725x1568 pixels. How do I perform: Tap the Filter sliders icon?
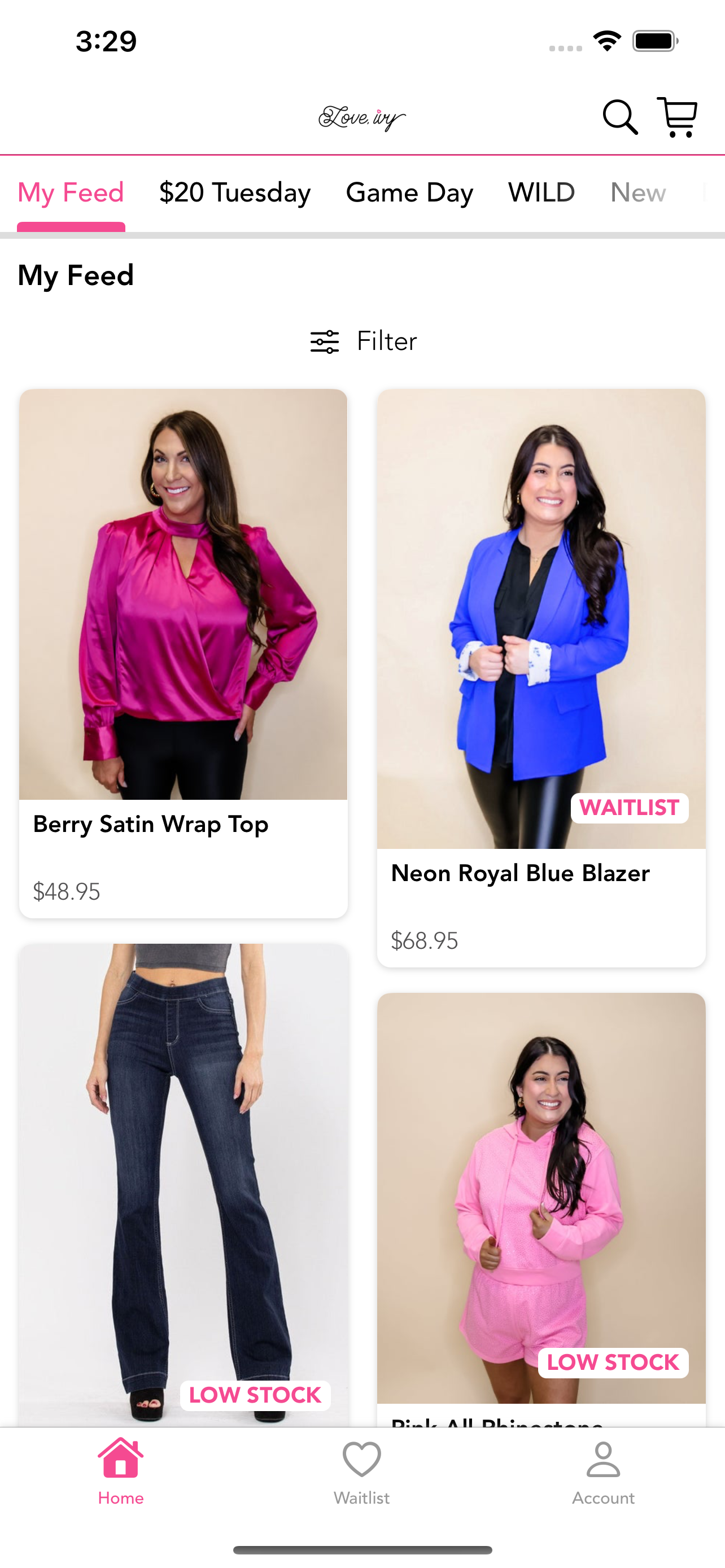click(325, 341)
